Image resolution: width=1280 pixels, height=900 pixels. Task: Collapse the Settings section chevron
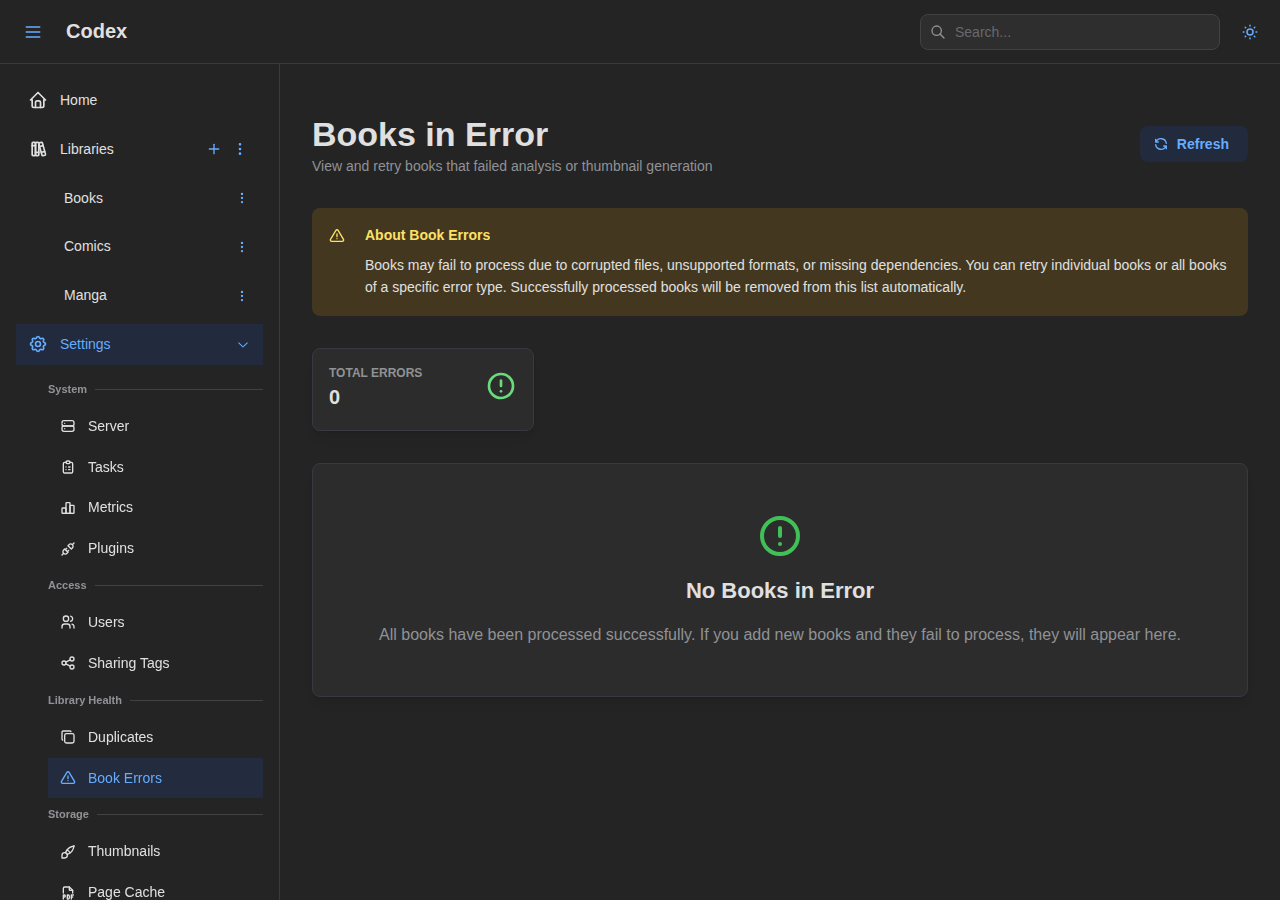tap(242, 344)
